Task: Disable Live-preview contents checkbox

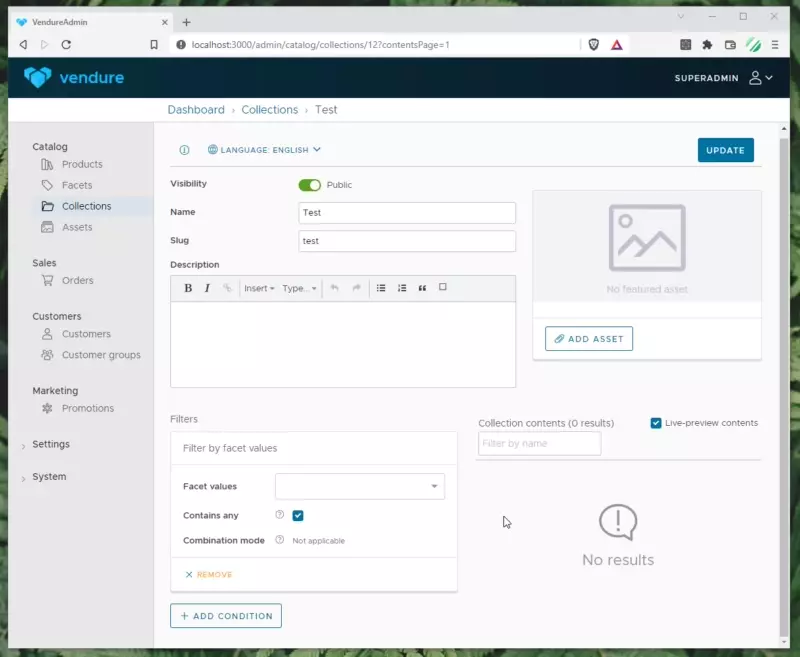Action: pos(656,423)
